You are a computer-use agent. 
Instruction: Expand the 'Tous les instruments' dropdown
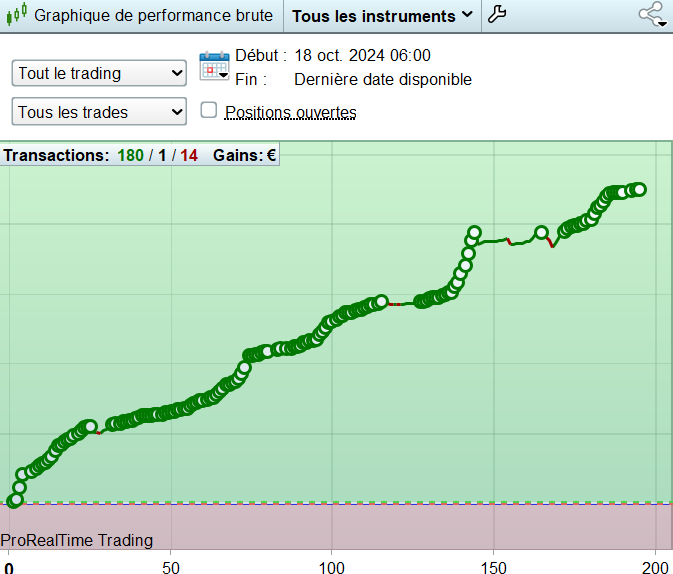[x=382, y=16]
